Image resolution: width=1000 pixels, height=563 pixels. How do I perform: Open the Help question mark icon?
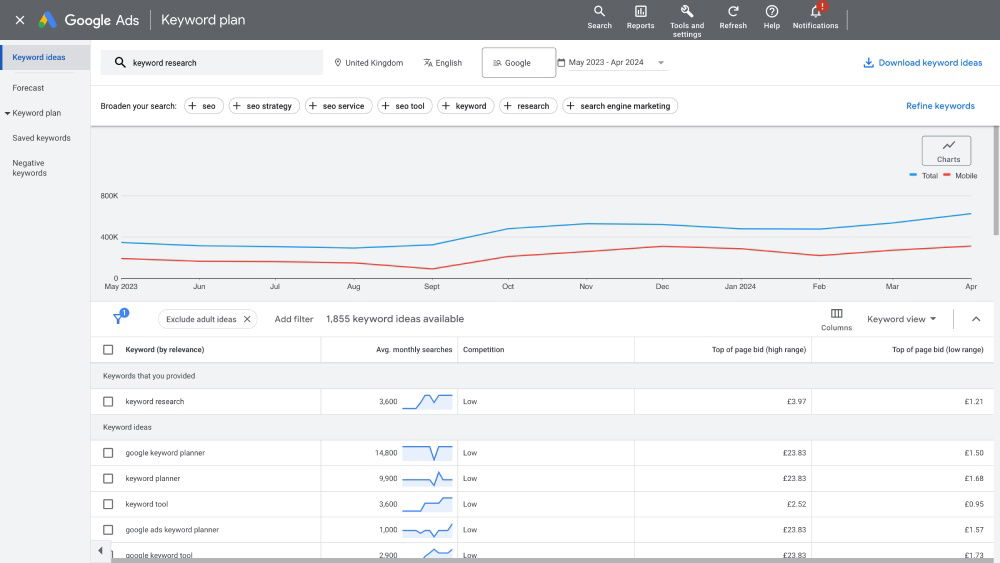[772, 12]
